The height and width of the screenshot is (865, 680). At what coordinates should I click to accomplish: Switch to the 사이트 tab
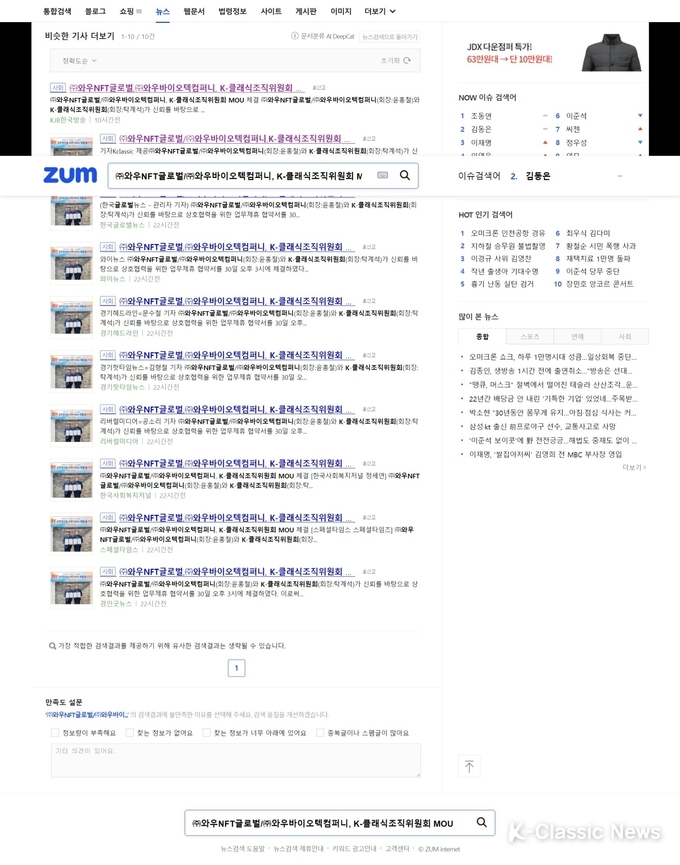[x=271, y=11]
